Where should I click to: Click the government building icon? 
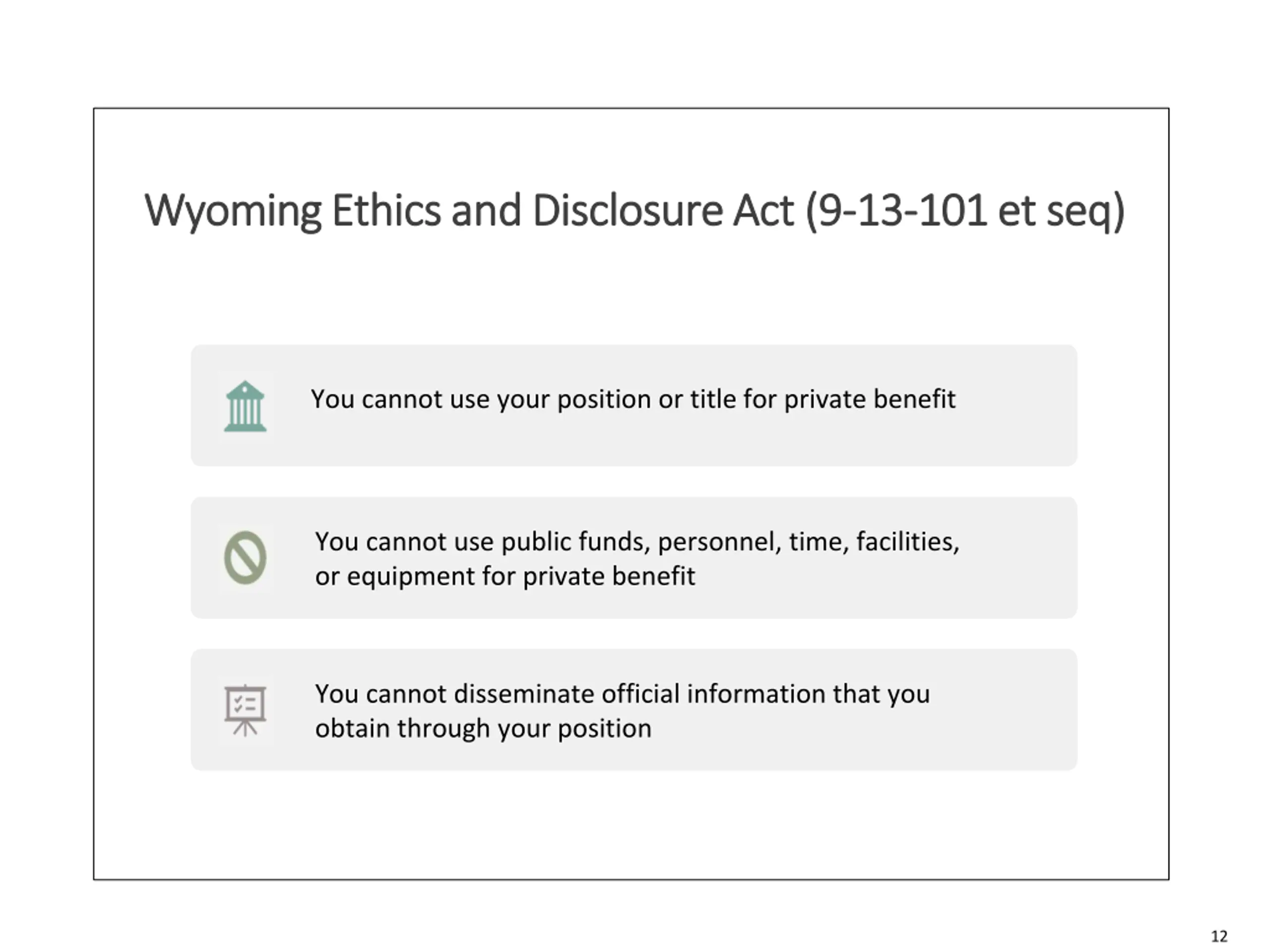[x=245, y=406]
